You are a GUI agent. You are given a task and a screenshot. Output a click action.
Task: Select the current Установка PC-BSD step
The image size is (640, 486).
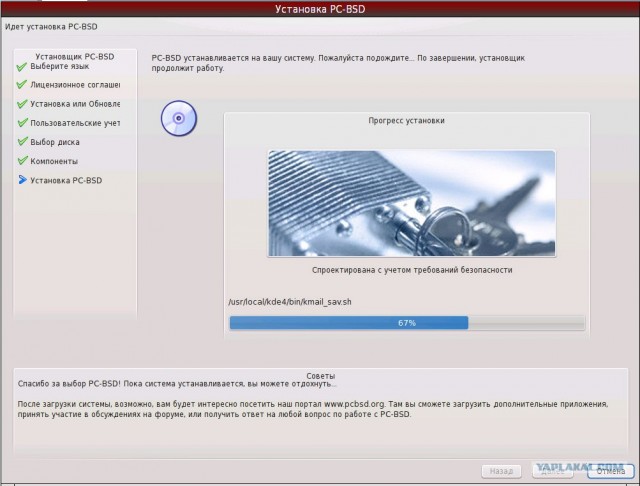66,180
